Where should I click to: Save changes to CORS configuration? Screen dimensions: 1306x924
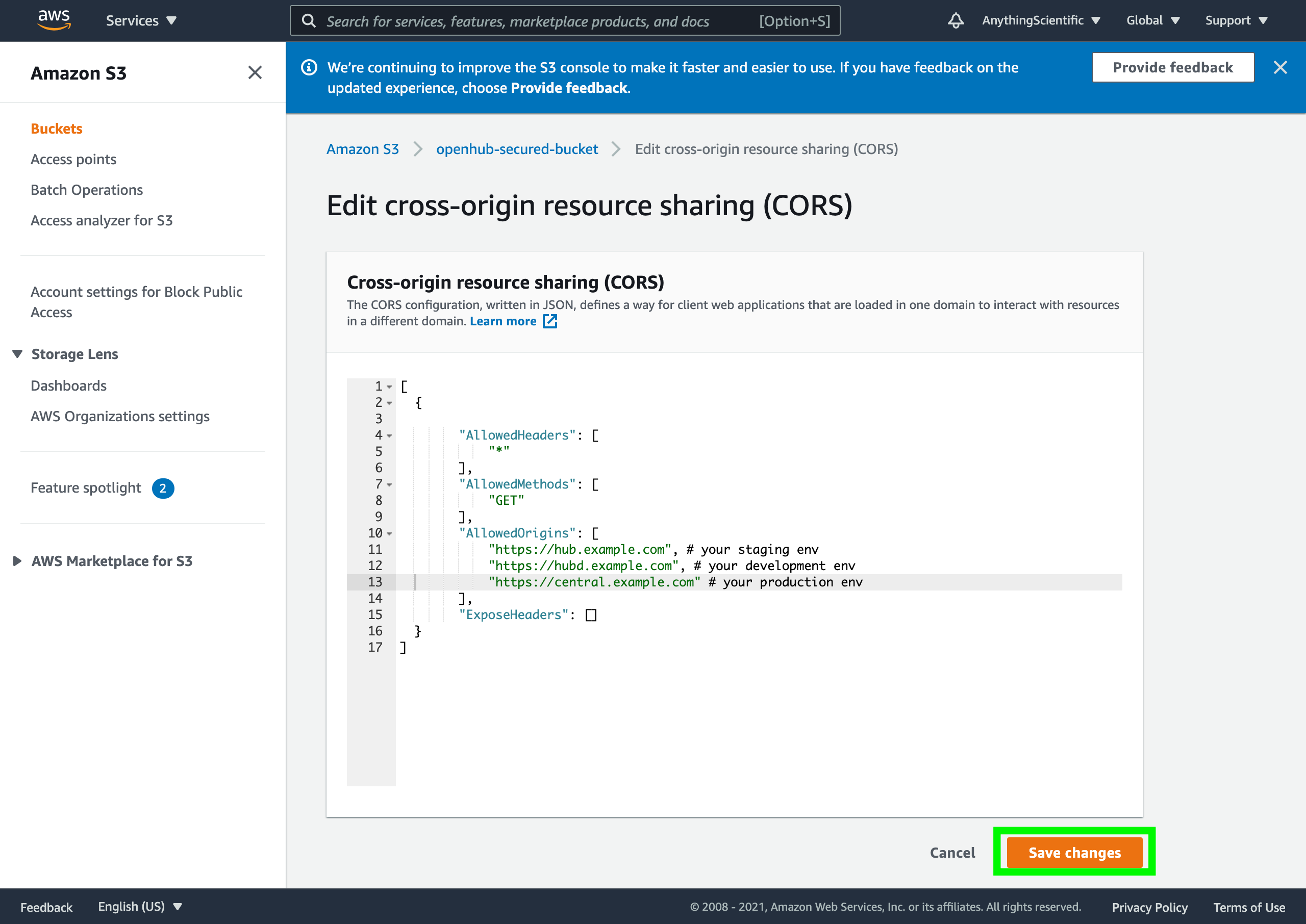[x=1074, y=852]
